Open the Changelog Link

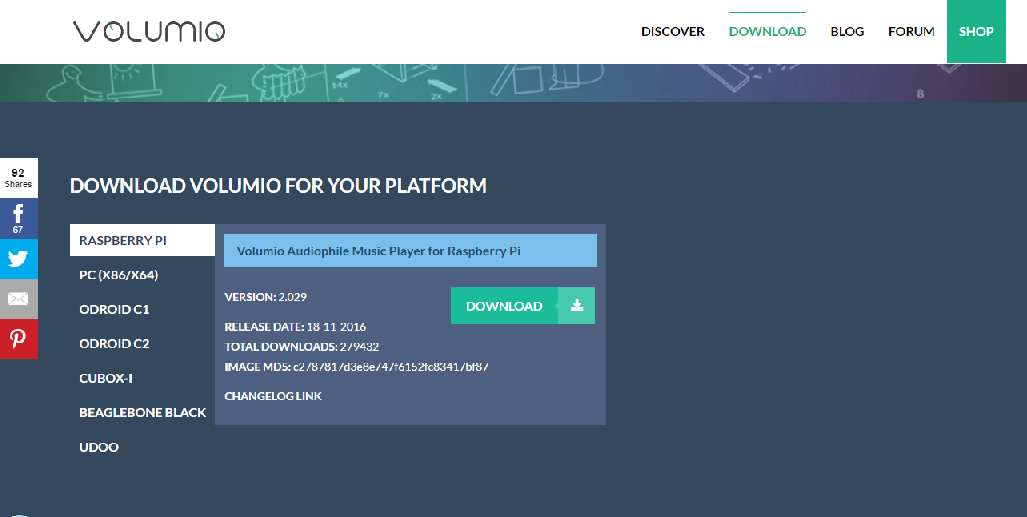click(273, 396)
